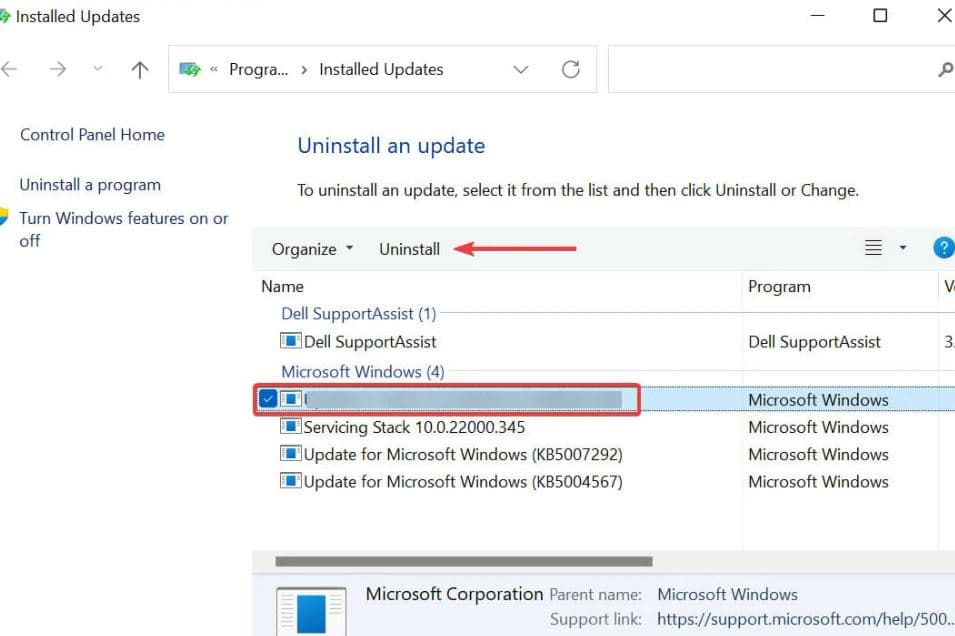Click Dell SupportAssist in Program column
Image resolution: width=955 pixels, height=636 pixels.
click(814, 342)
